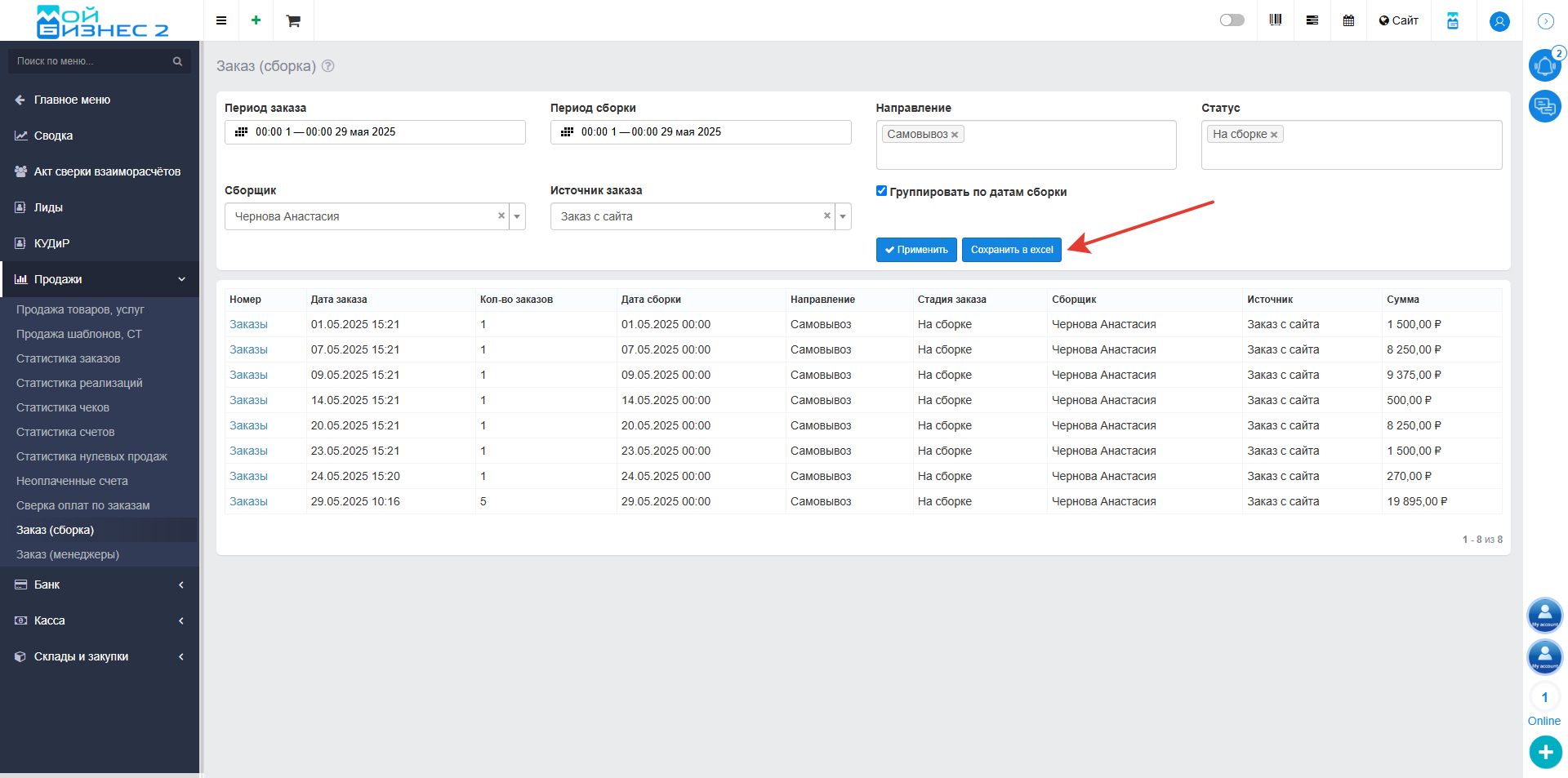The width and height of the screenshot is (1568, 778).
Task: Click the green plus add icon
Action: [256, 20]
